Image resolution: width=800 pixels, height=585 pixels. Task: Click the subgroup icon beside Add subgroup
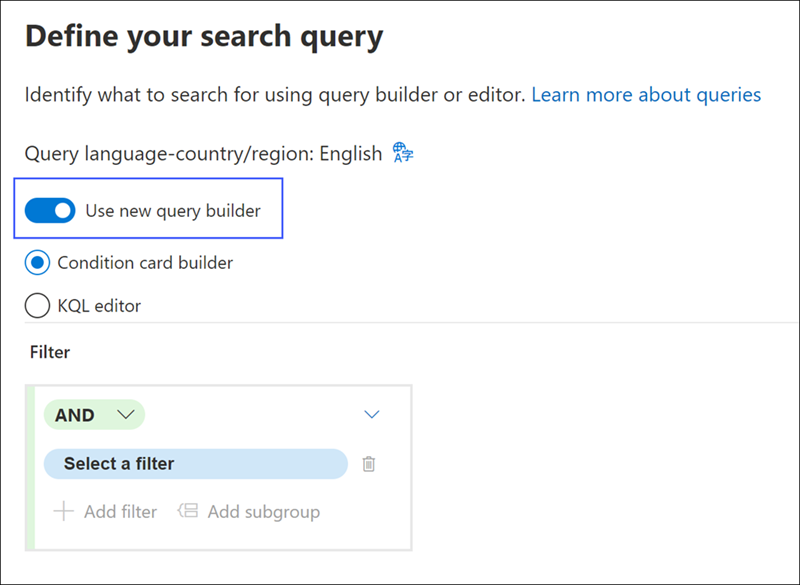(x=188, y=511)
